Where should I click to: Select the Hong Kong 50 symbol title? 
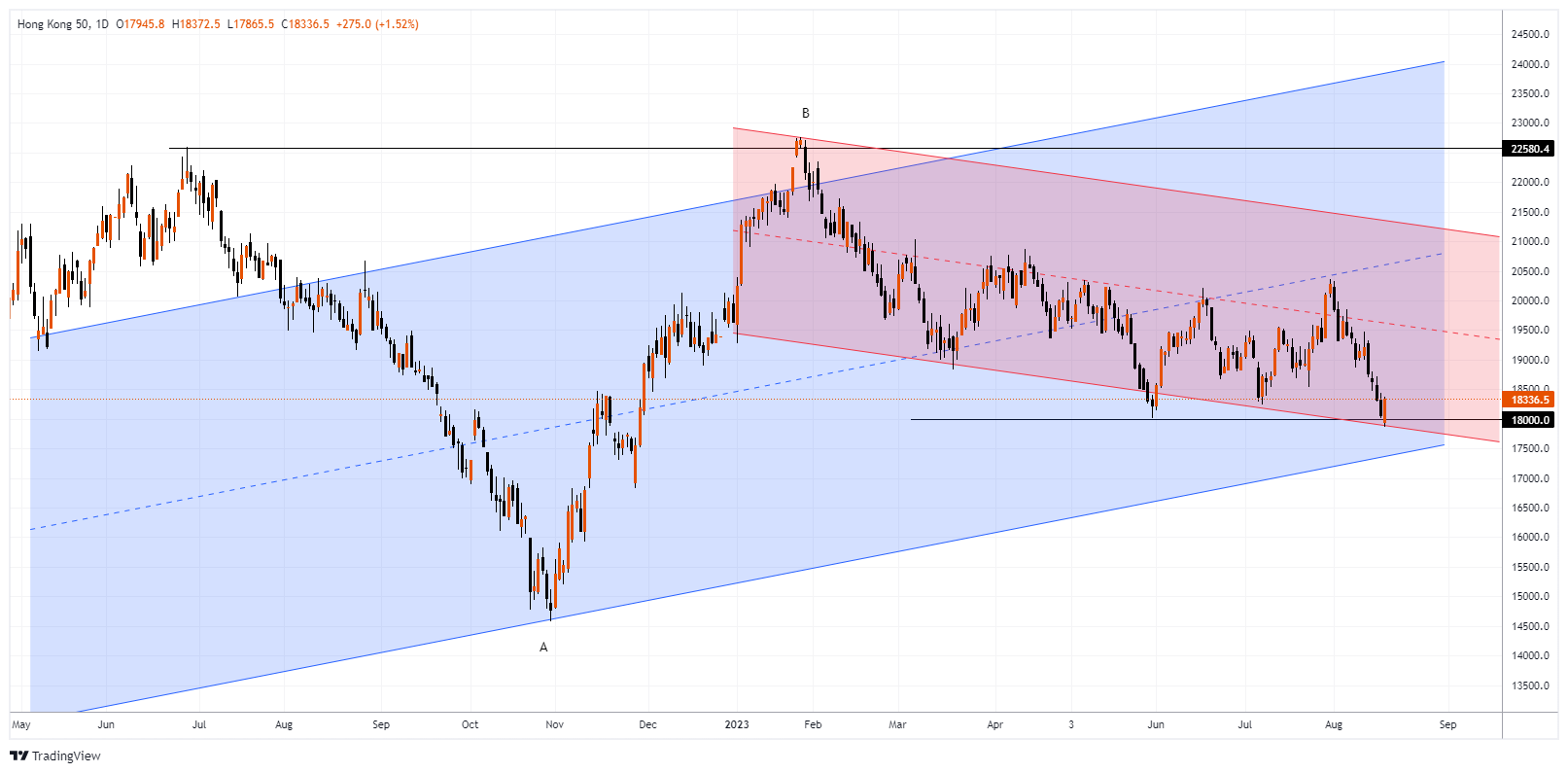pyautogui.click(x=54, y=24)
